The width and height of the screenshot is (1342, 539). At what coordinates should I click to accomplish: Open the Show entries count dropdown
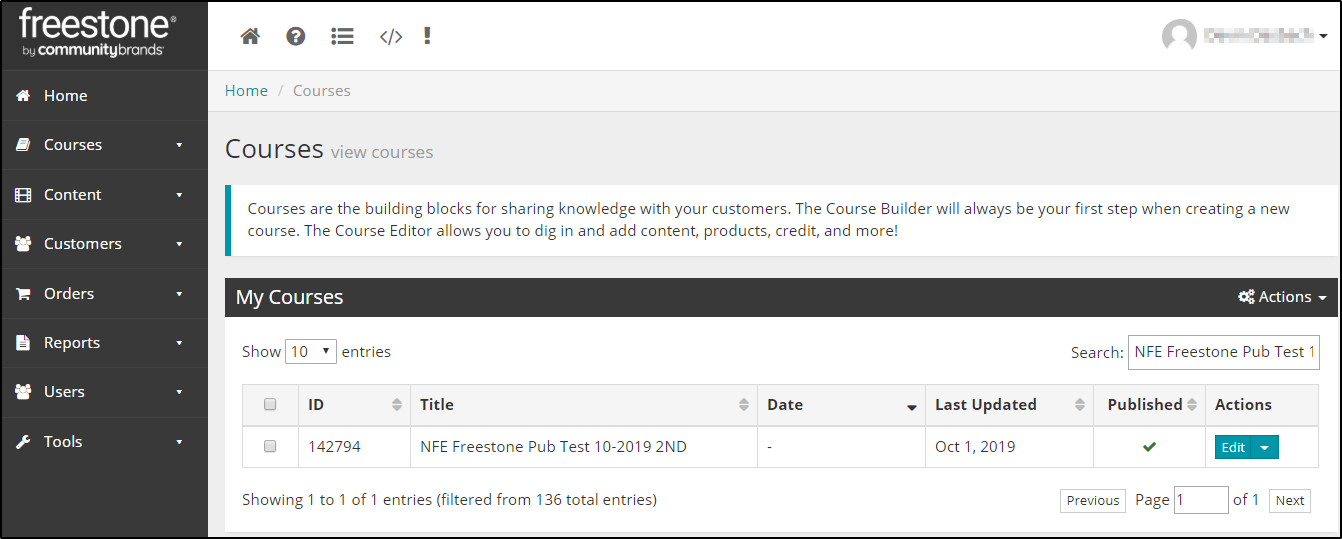click(x=311, y=352)
